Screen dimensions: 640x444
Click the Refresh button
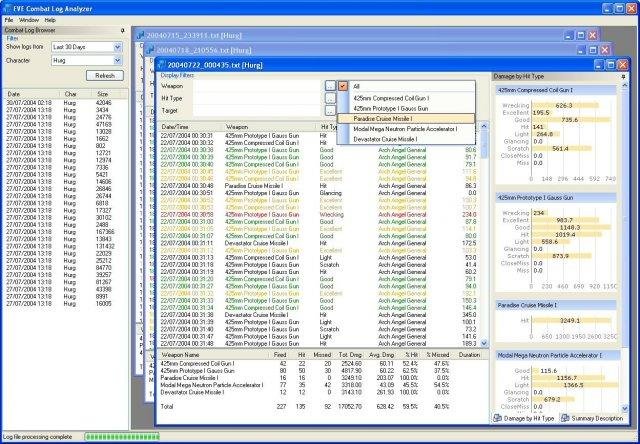[x=105, y=75]
